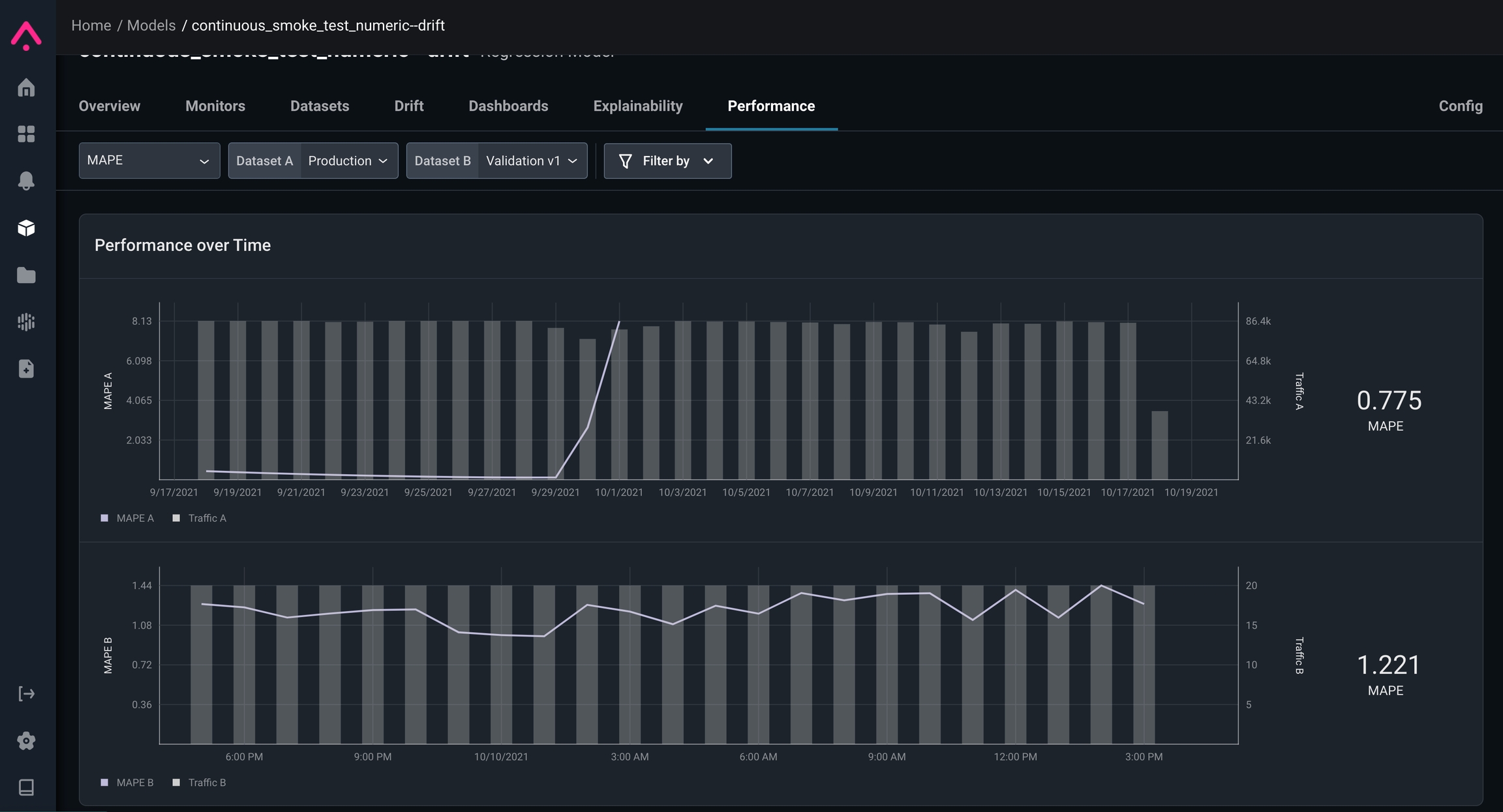Click the logout arrow icon
The image size is (1503, 812).
click(x=26, y=693)
